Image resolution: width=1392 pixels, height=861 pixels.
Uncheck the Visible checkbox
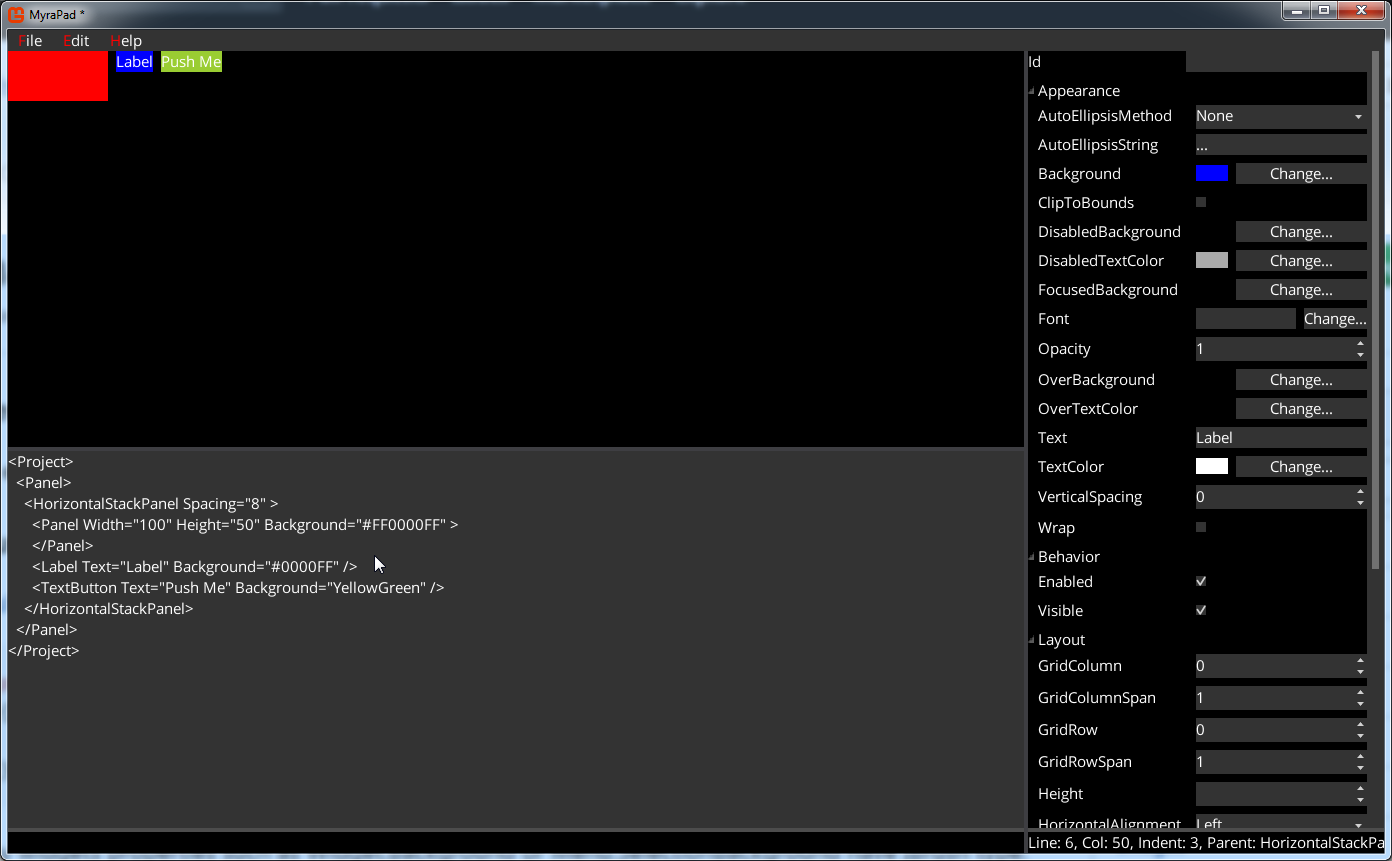1201,610
